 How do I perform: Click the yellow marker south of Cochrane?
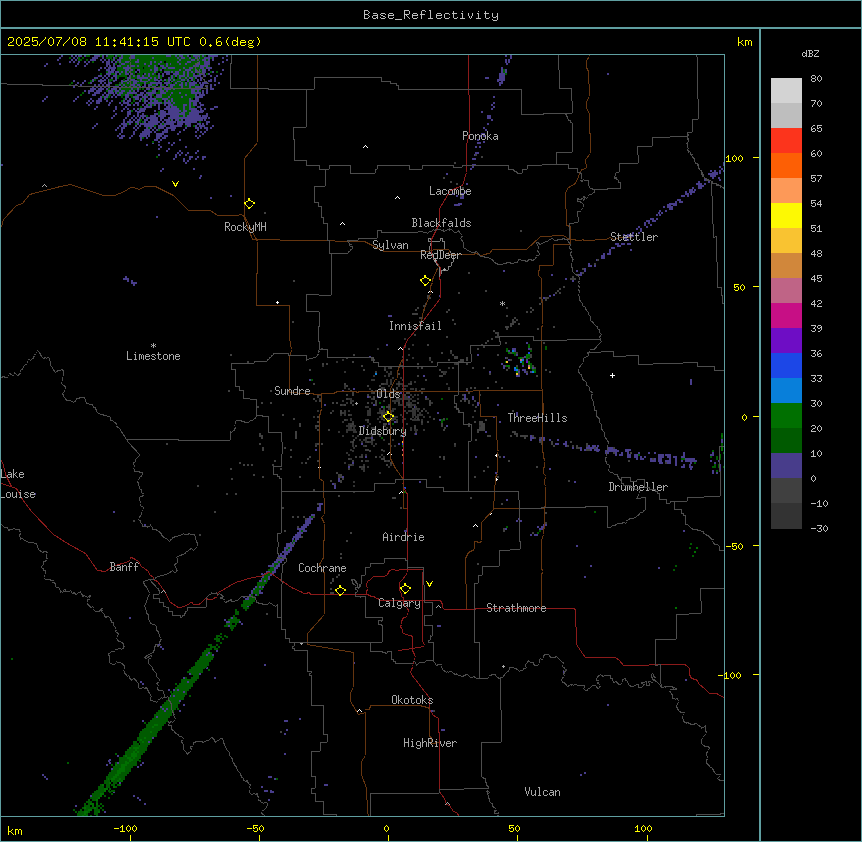tap(340, 590)
